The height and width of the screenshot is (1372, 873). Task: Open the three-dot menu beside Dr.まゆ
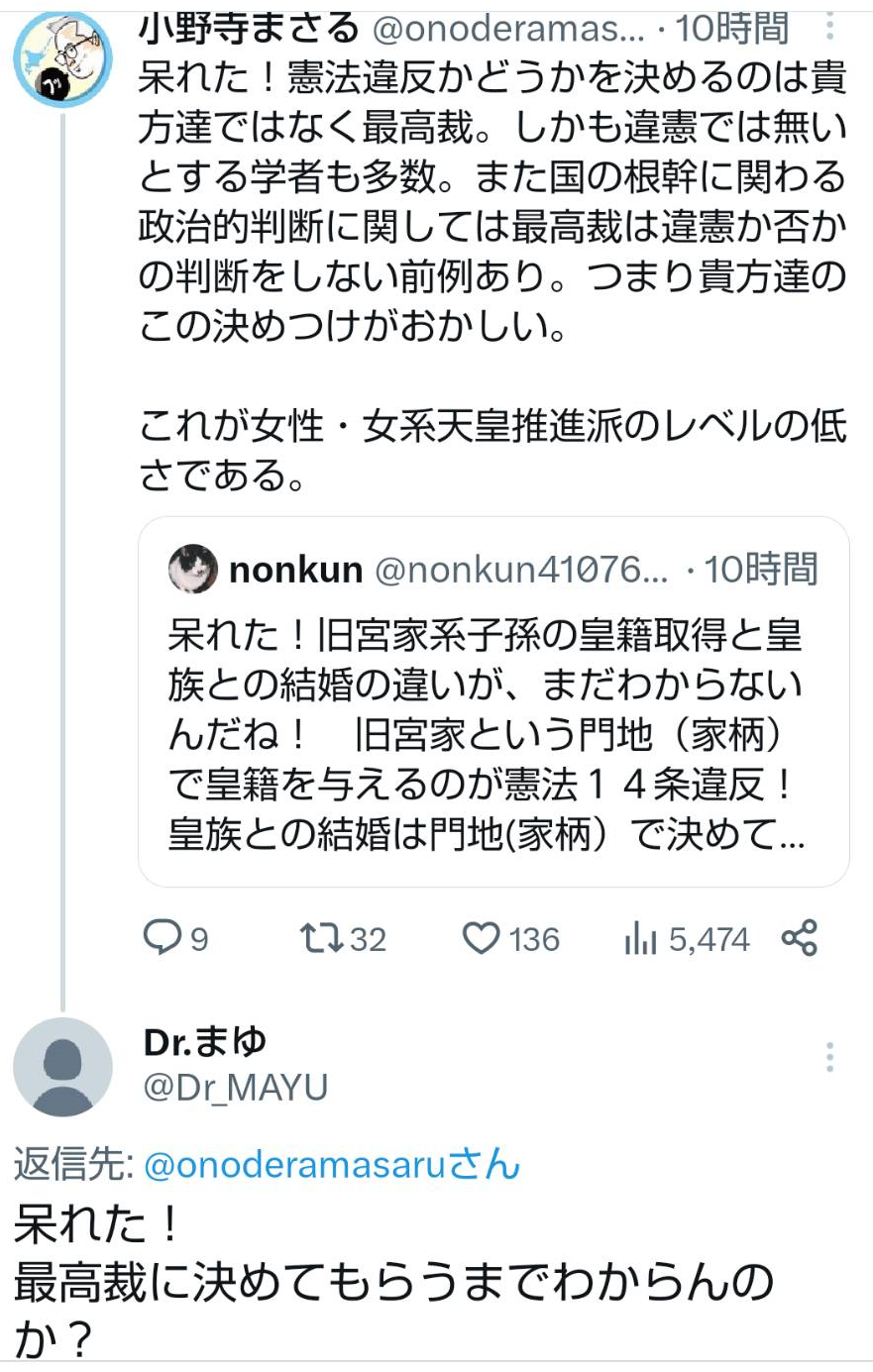[830, 1057]
